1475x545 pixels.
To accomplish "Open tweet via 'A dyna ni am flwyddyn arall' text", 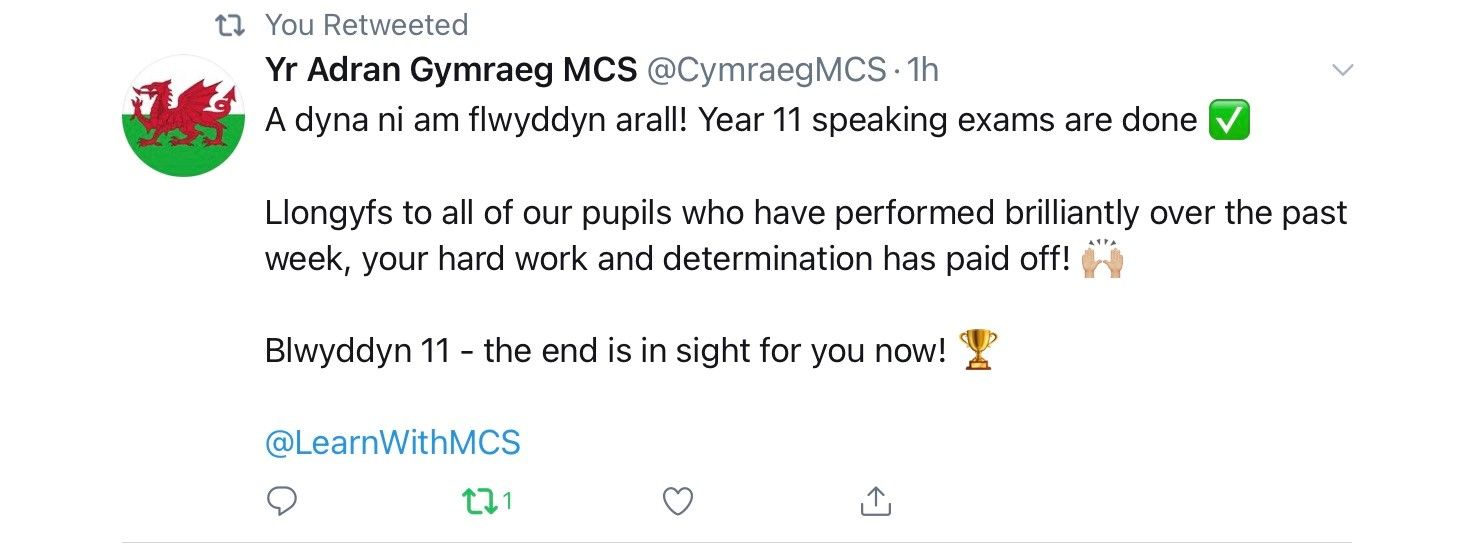I will [477, 121].
